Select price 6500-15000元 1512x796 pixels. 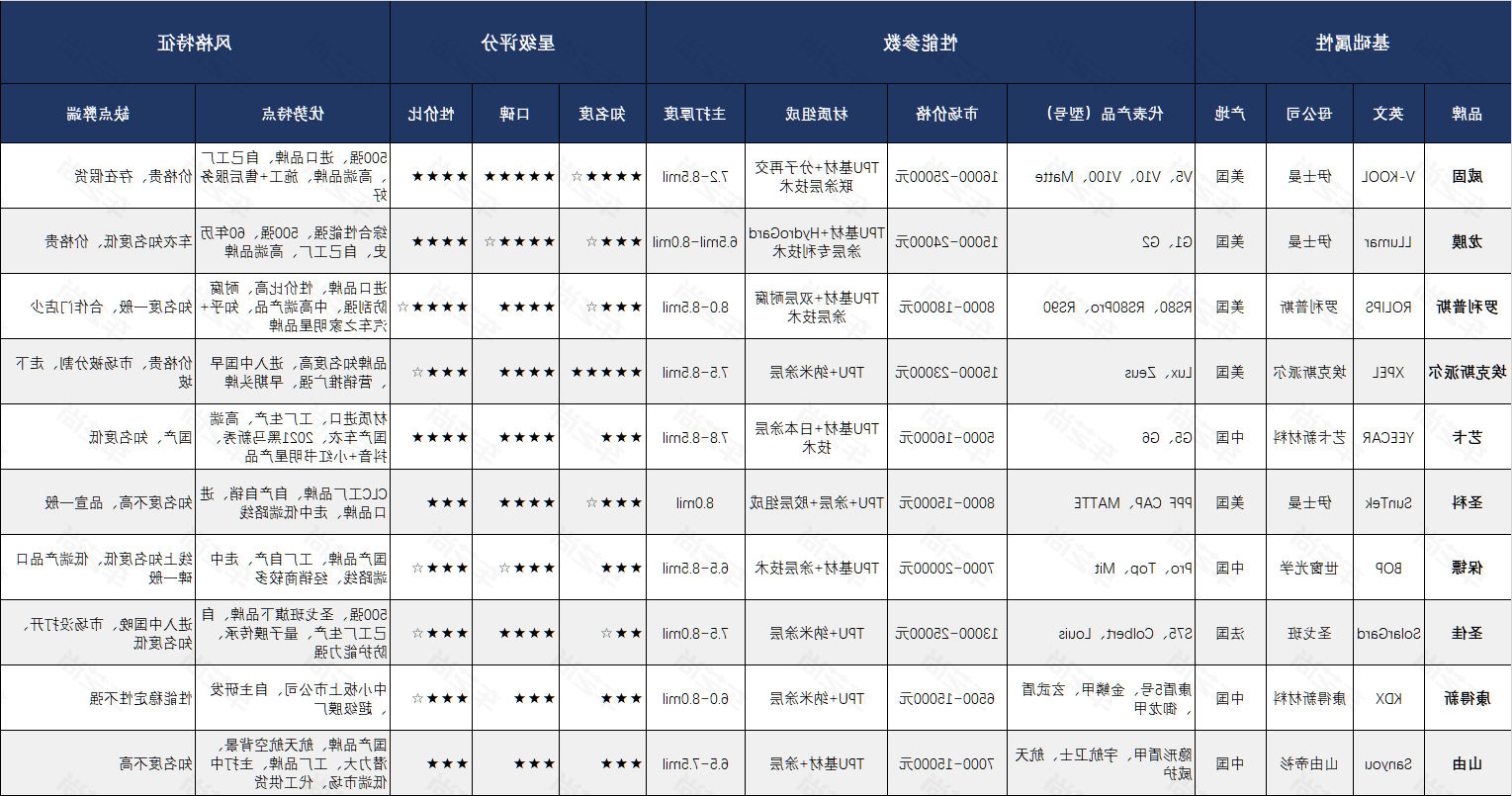click(947, 698)
